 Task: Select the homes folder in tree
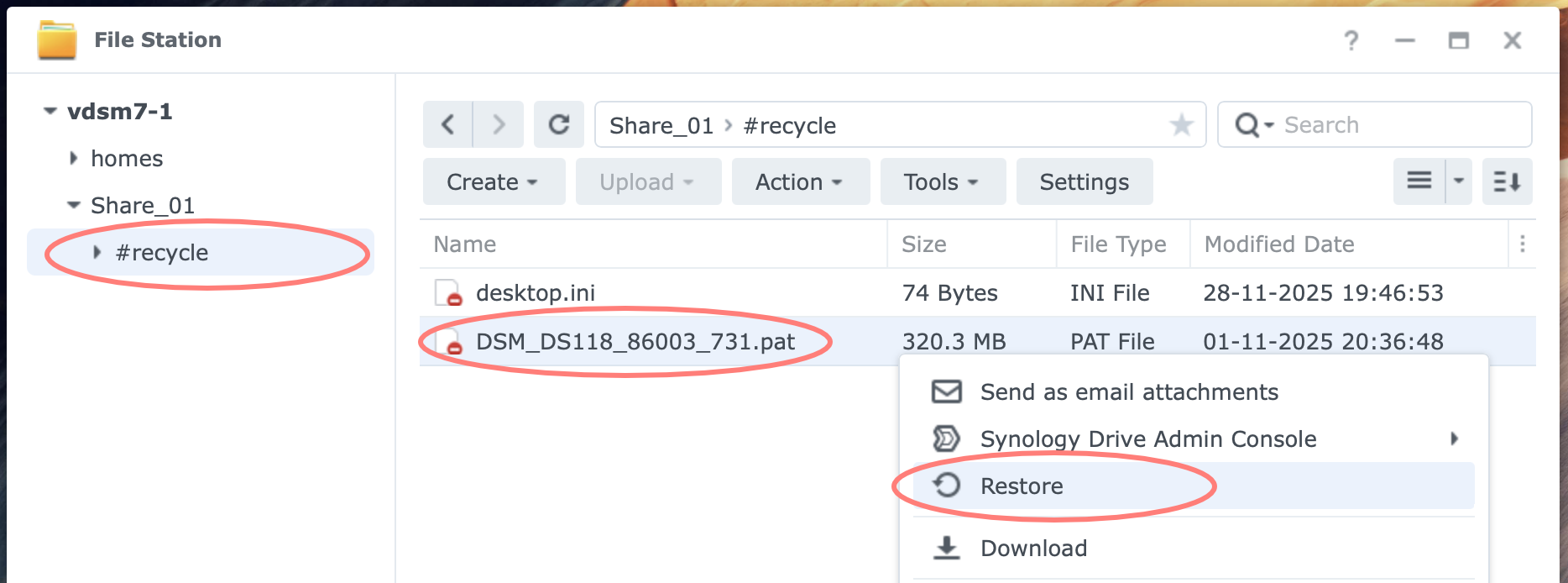(127, 158)
